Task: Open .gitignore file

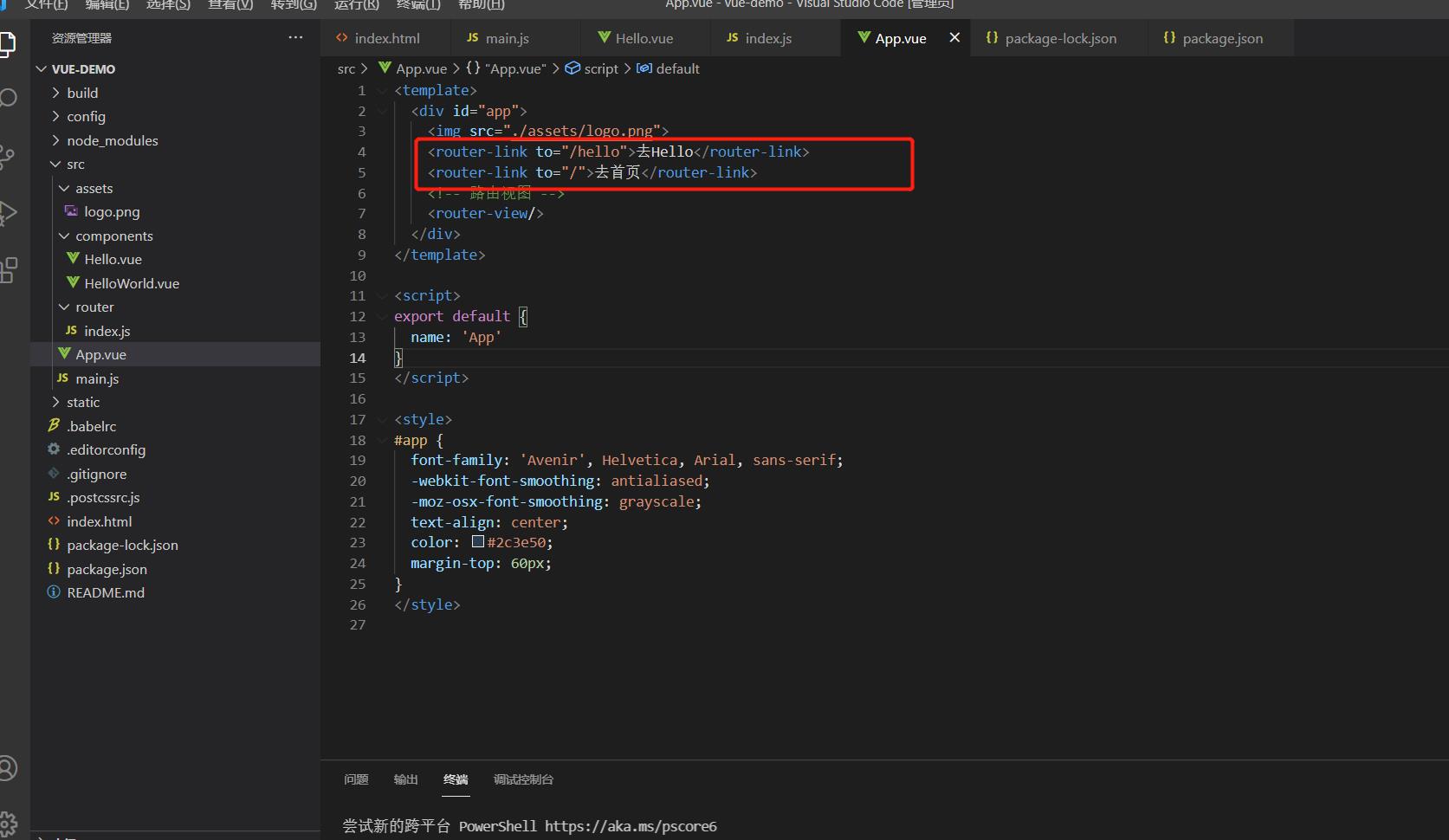Action: pos(96,474)
